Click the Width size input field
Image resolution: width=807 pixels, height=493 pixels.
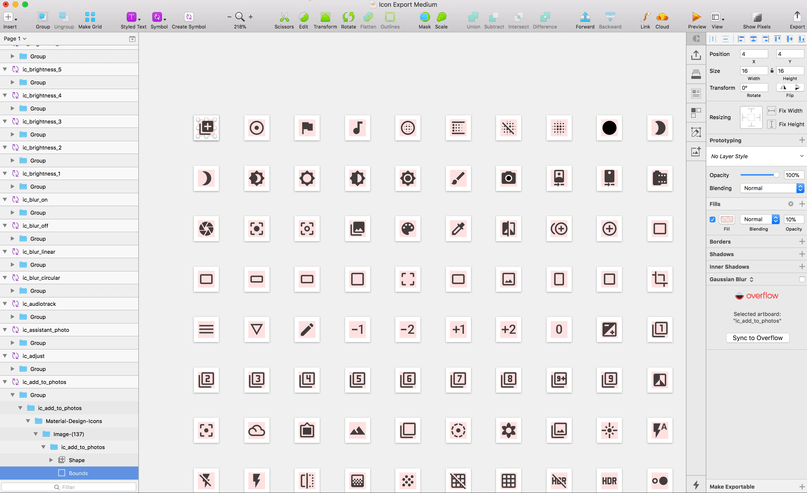click(754, 71)
